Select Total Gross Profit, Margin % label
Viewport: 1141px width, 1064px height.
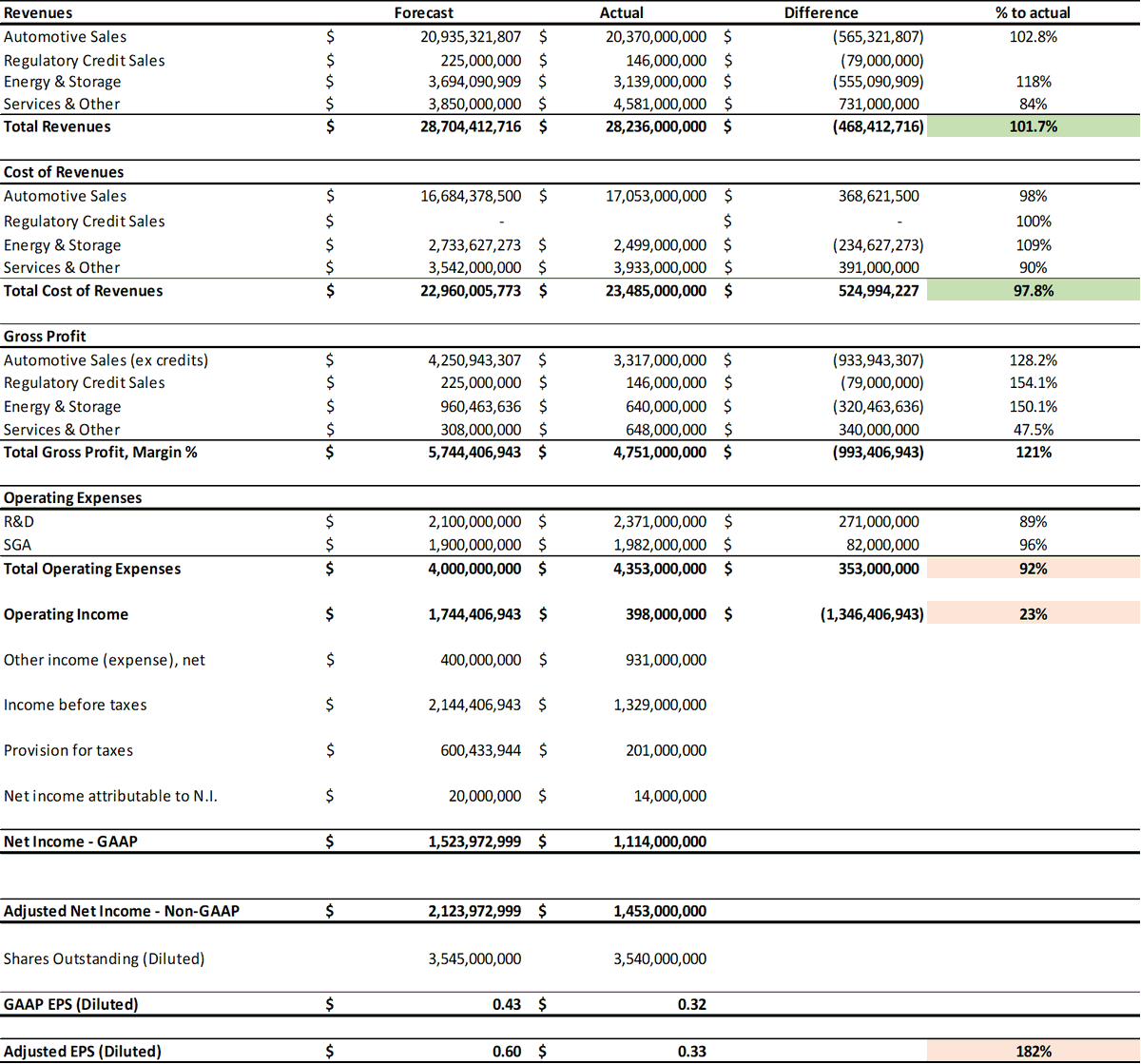tap(100, 453)
